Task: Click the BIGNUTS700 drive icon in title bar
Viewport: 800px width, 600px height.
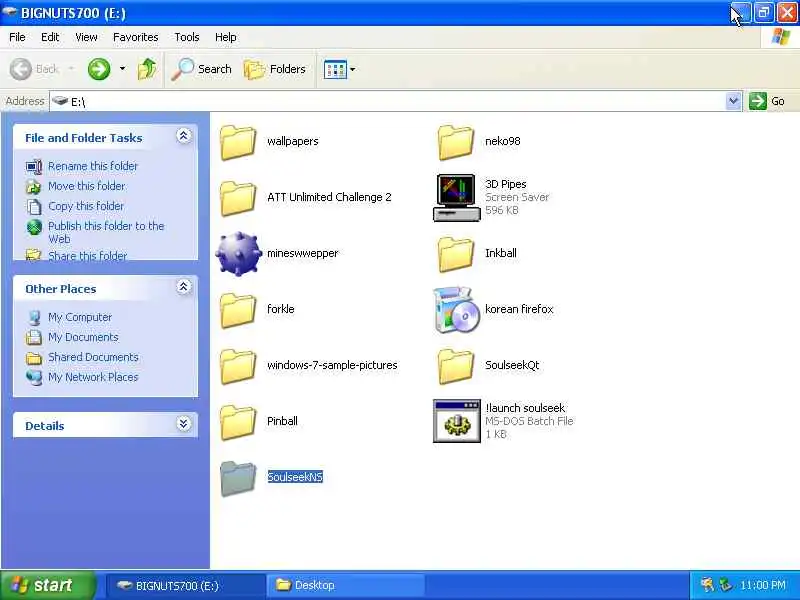Action: (x=10, y=12)
